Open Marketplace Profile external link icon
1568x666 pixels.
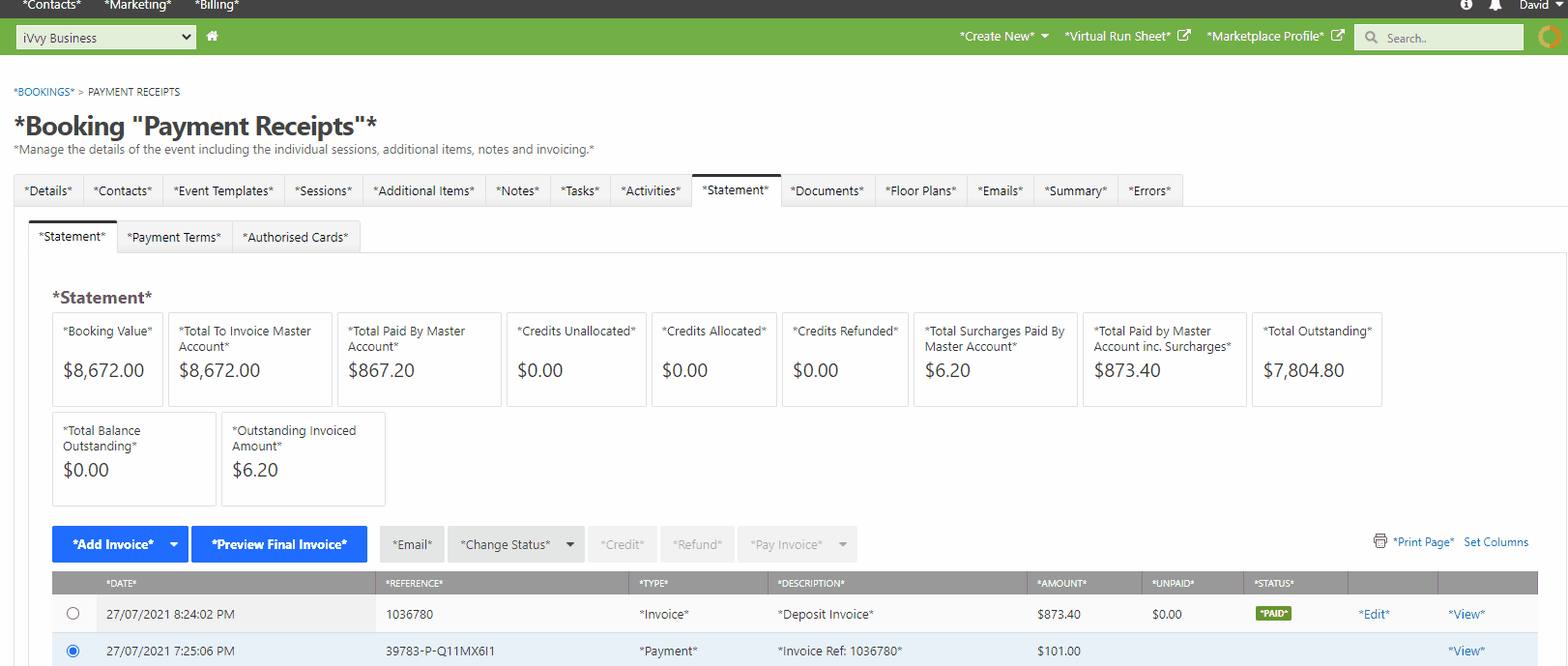[1338, 36]
